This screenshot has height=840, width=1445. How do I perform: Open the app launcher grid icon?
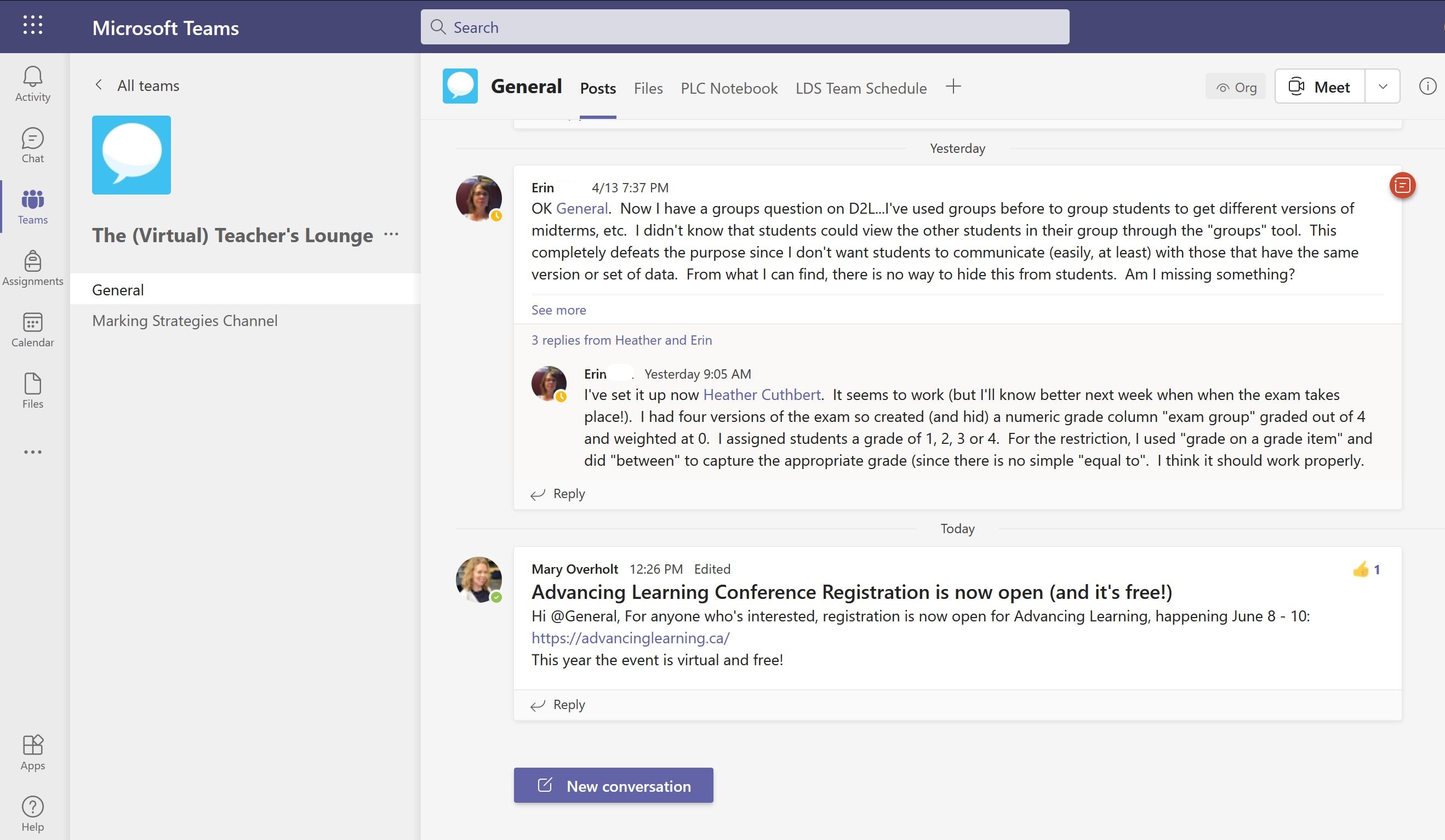coord(33,25)
